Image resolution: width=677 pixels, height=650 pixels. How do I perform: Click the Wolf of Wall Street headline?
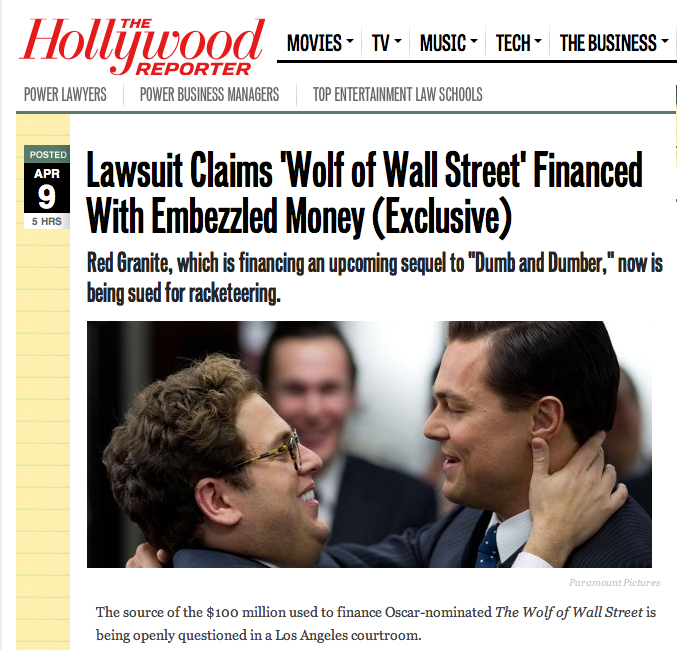365,193
